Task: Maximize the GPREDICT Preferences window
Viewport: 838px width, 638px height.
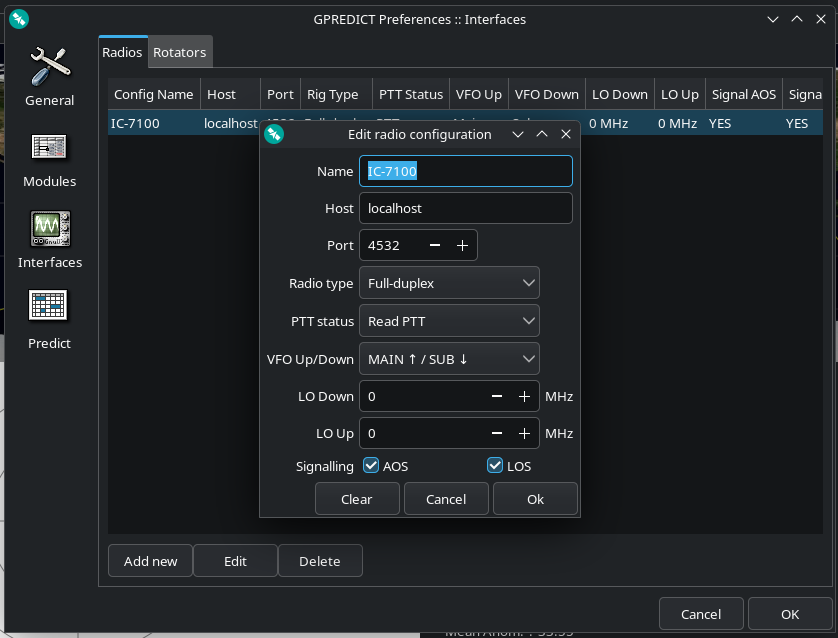Action: [797, 19]
